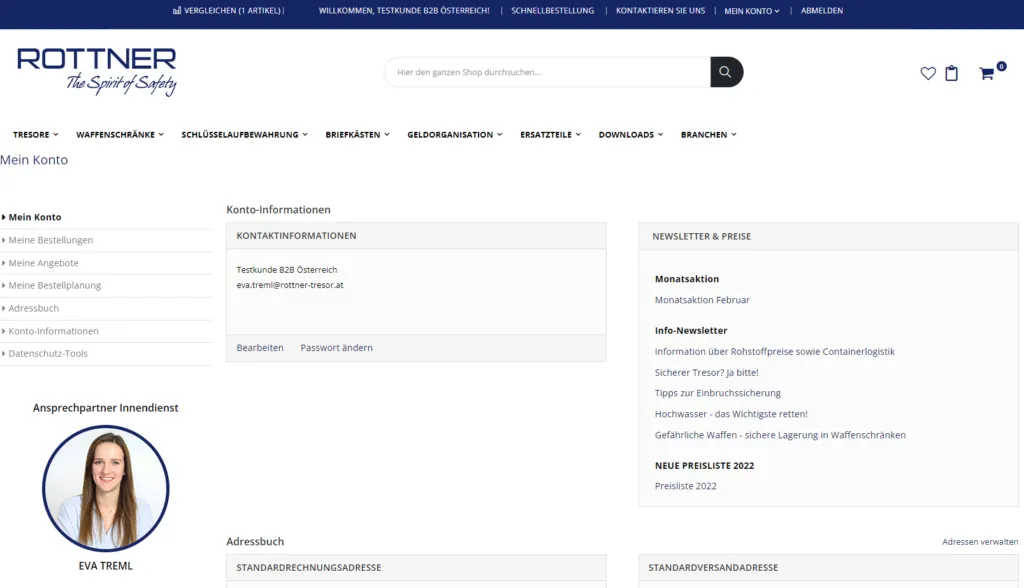Expand the Ersatzteile menu
The height and width of the screenshot is (588, 1024).
[551, 135]
